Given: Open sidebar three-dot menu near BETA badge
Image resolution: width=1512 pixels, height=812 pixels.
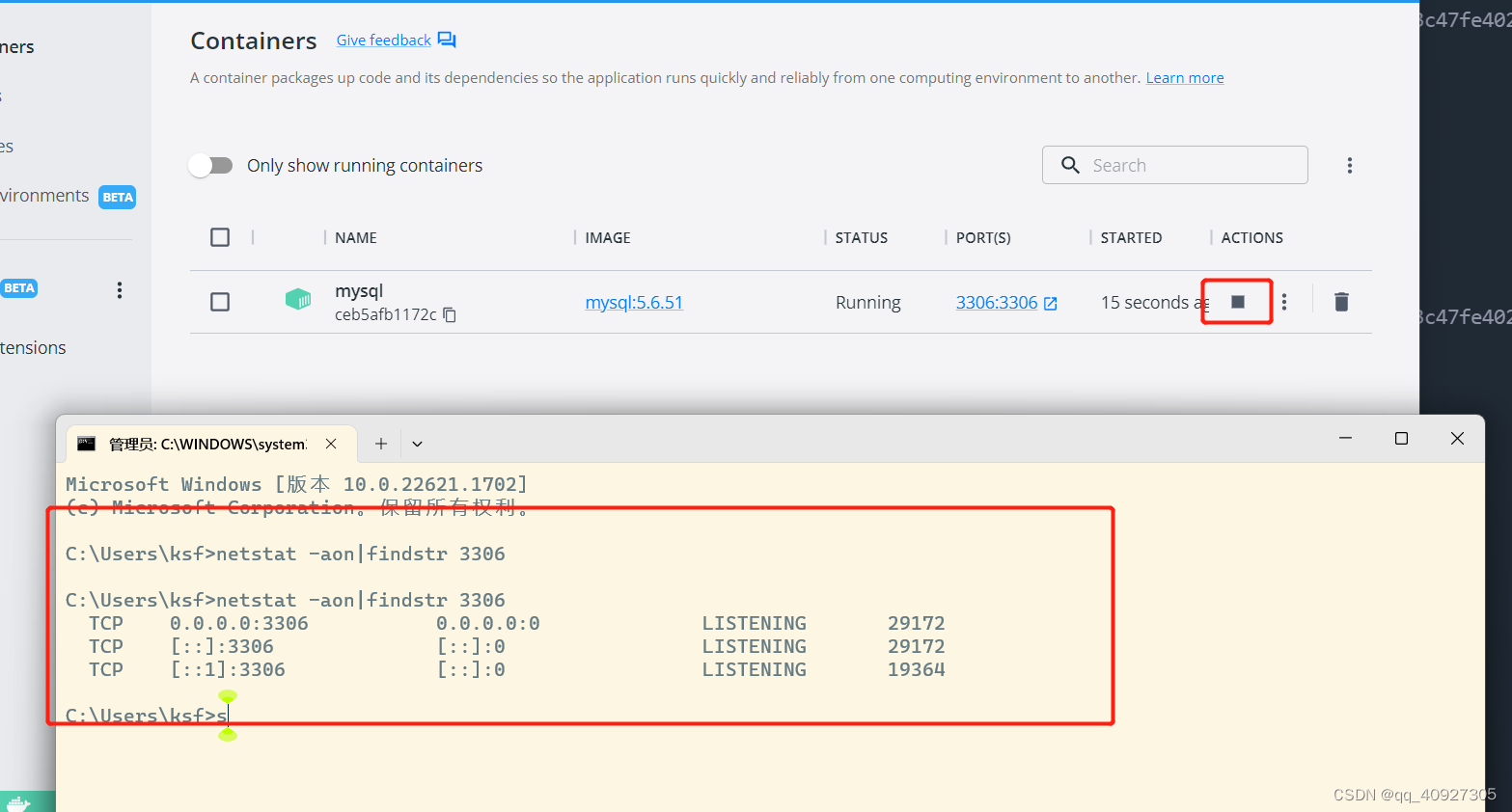Looking at the screenshot, I should (120, 290).
